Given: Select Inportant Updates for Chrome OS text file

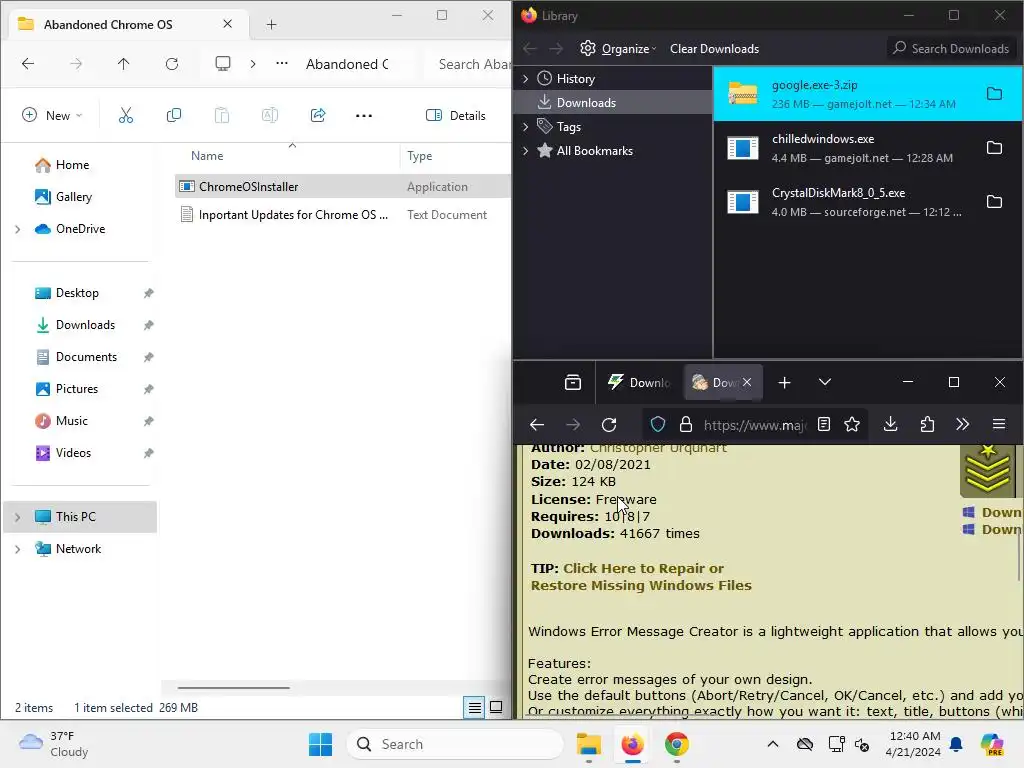Looking at the screenshot, I should click(342, 215).
